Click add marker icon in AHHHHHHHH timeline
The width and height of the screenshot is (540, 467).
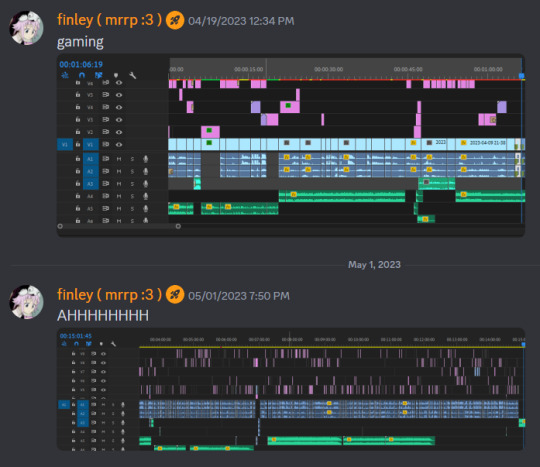[x=101, y=344]
